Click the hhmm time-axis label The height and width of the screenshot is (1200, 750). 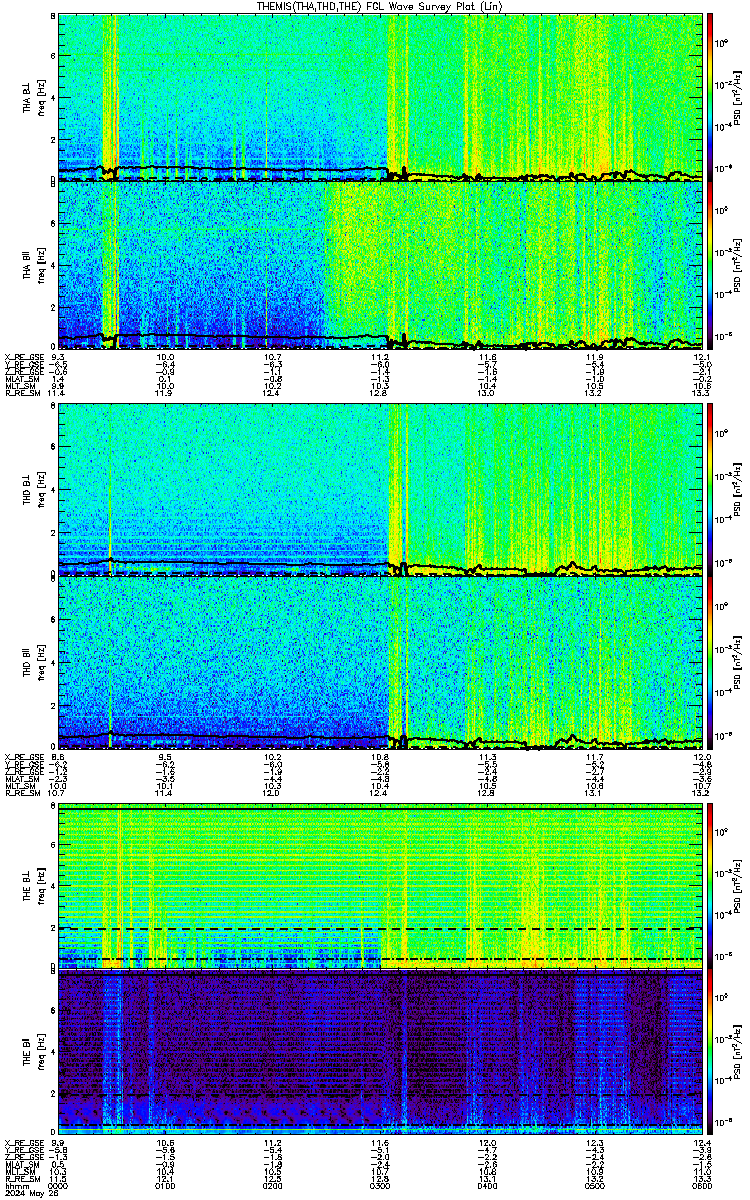[x=15, y=1186]
